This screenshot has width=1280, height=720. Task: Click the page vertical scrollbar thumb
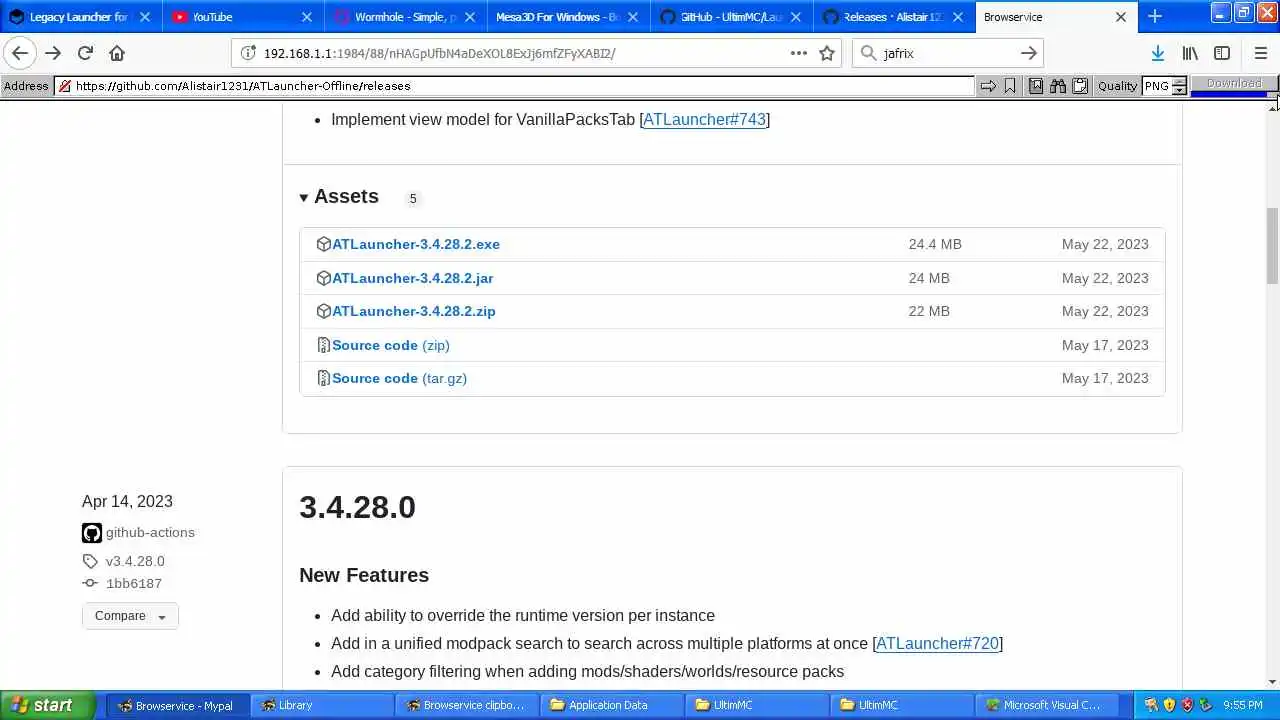pyautogui.click(x=1272, y=246)
